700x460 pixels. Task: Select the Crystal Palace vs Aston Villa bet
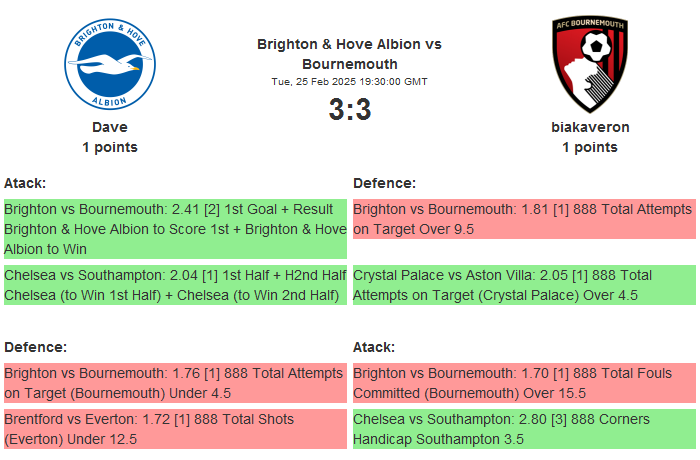524,285
